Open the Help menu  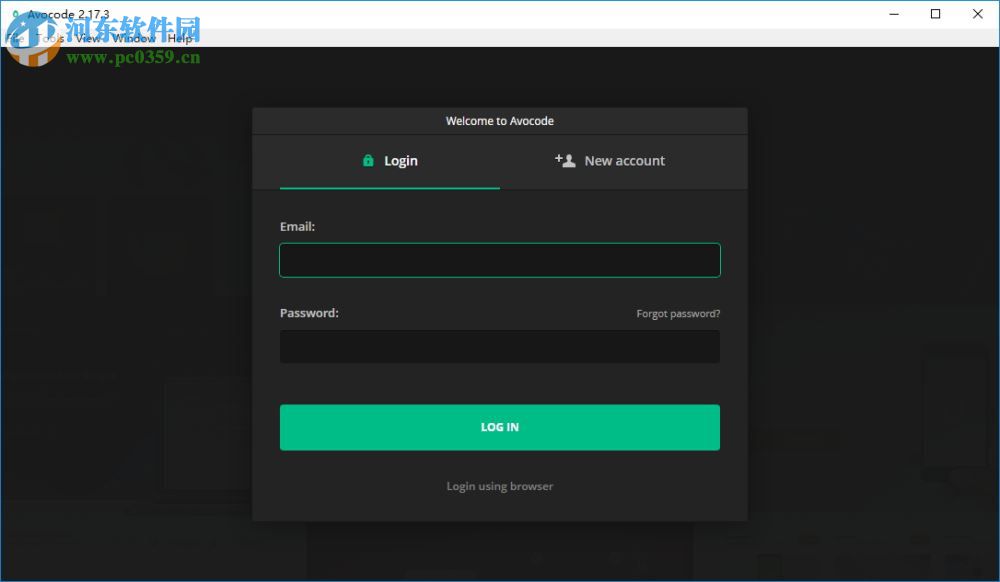click(x=180, y=38)
